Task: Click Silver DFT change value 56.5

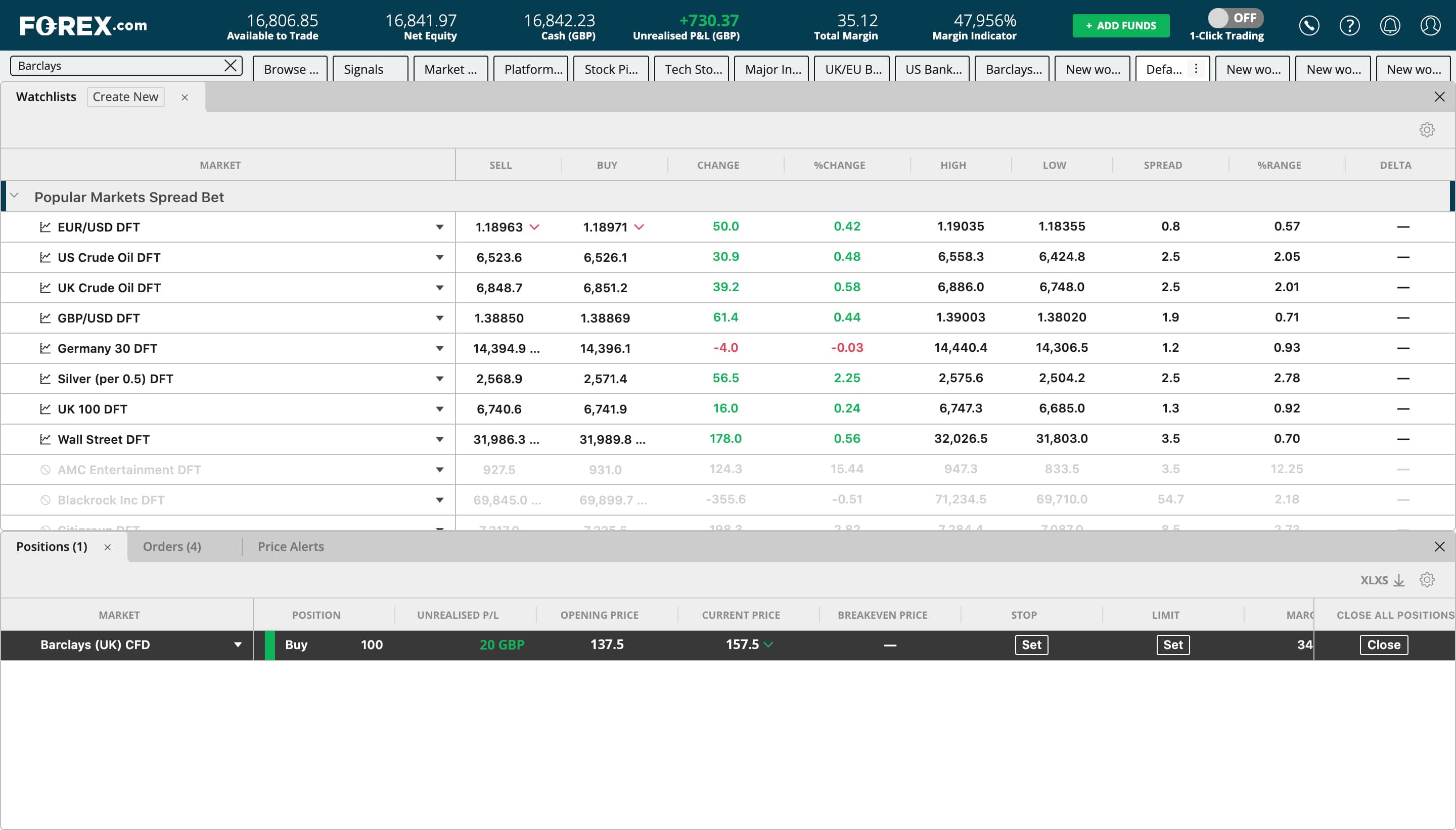Action: pyautogui.click(x=725, y=378)
